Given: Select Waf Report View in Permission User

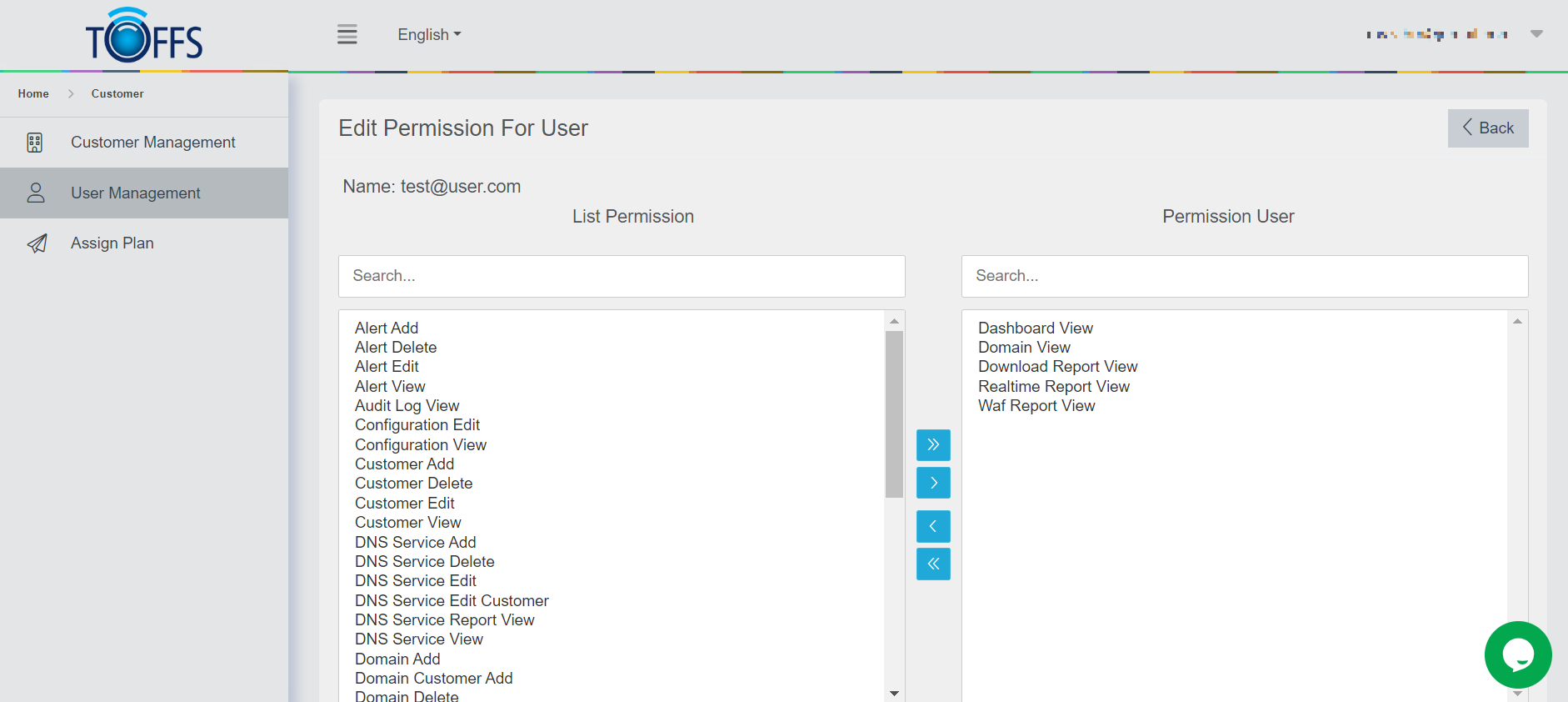Looking at the screenshot, I should [1036, 406].
